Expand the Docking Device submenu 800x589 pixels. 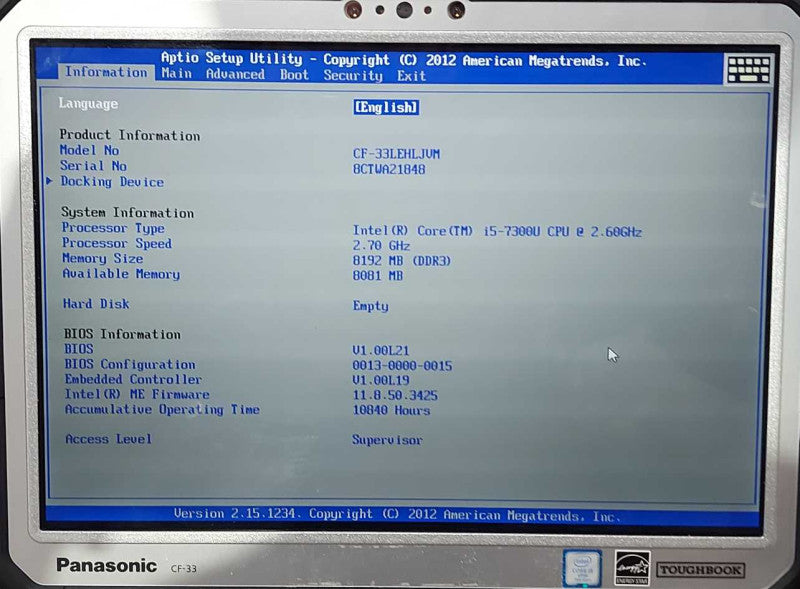[x=112, y=182]
